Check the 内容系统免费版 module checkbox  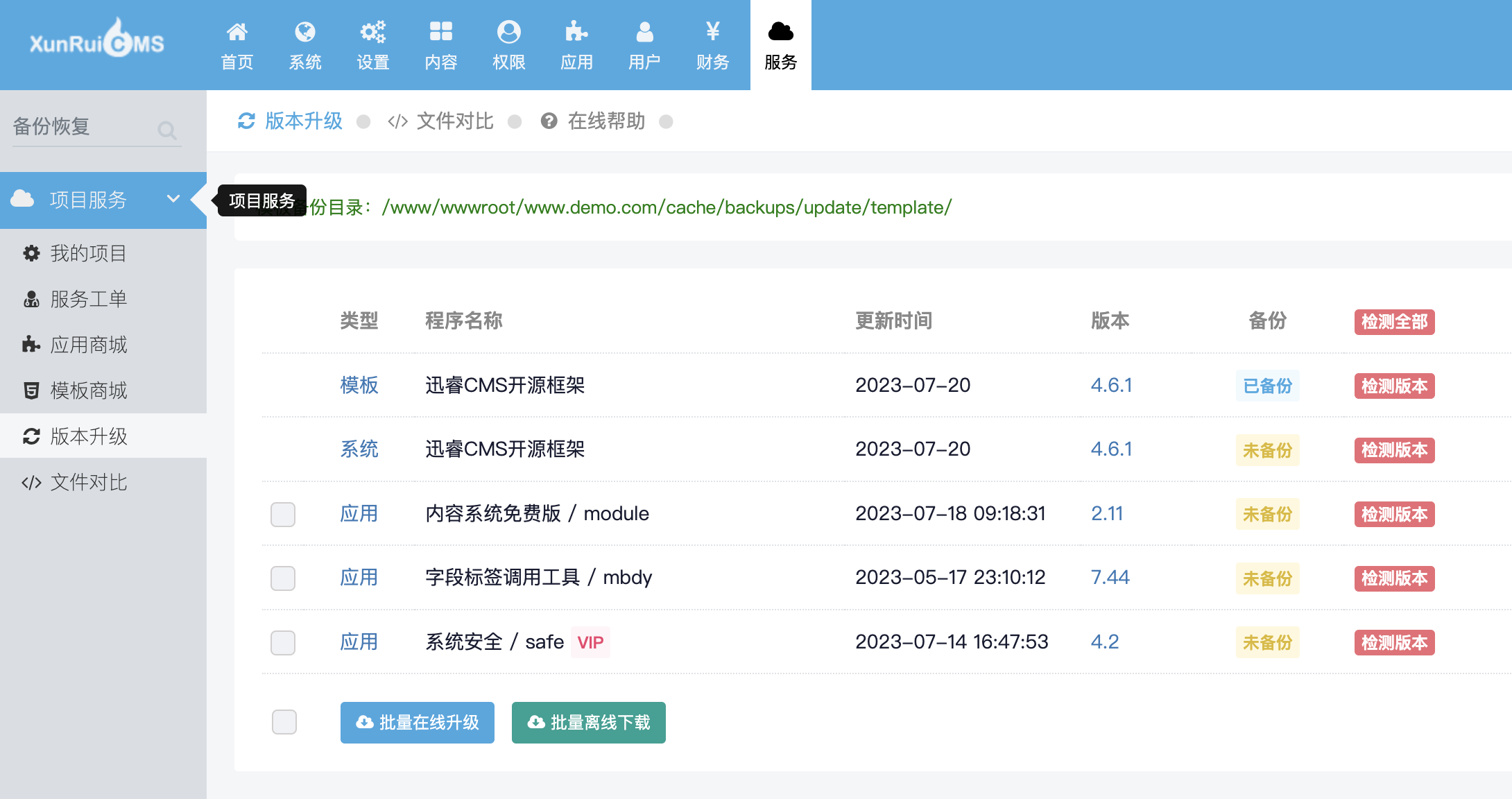283,514
